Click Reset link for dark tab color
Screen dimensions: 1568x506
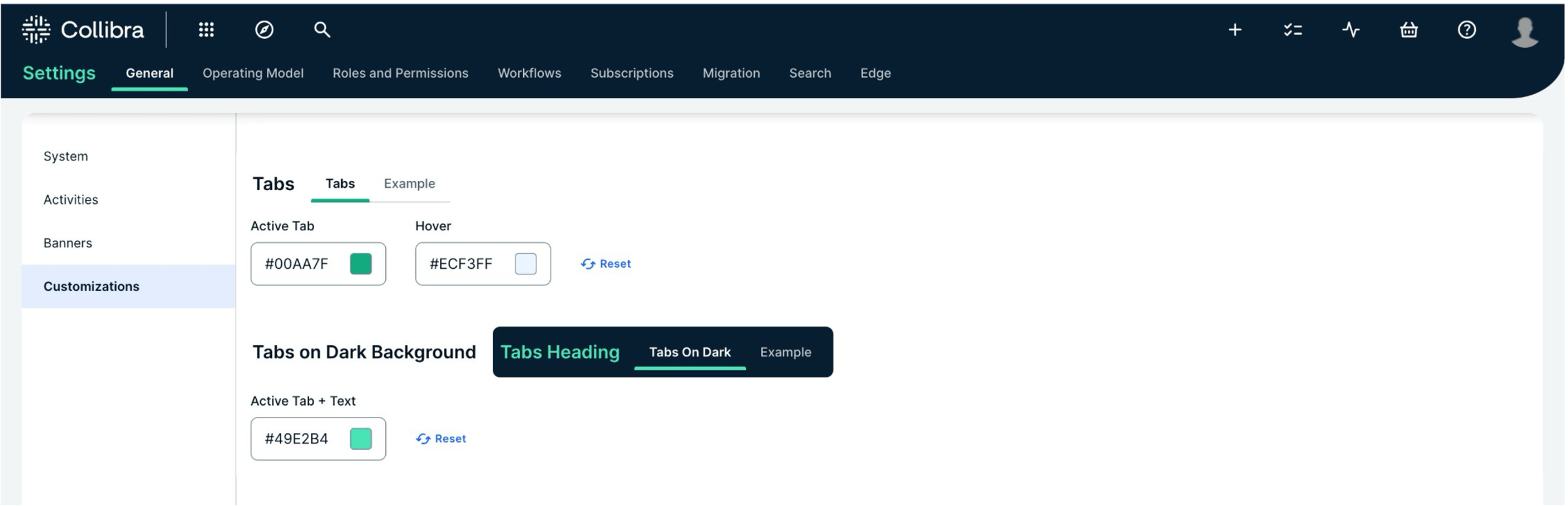442,439
